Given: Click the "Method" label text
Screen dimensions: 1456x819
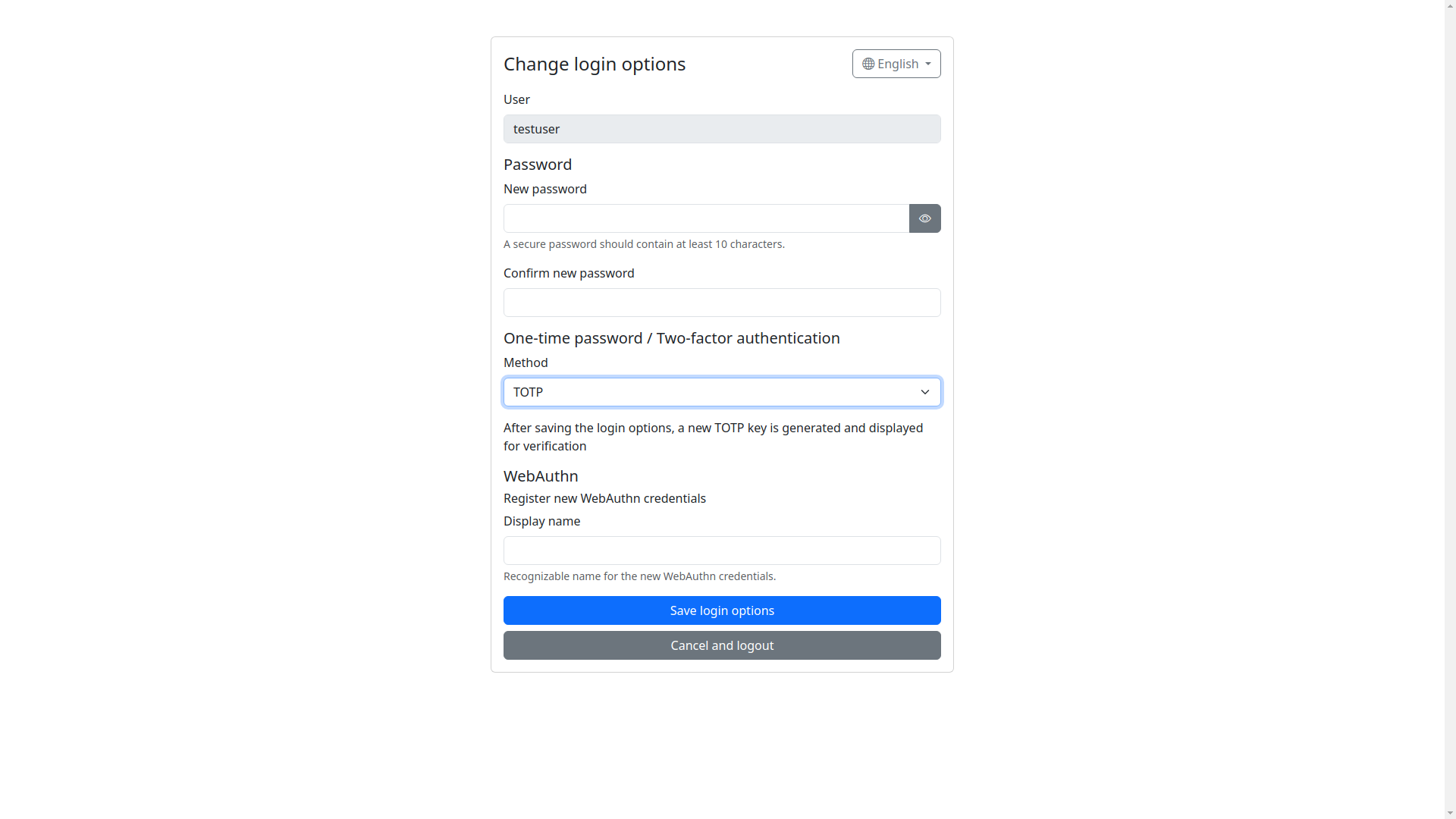Looking at the screenshot, I should 525,362.
